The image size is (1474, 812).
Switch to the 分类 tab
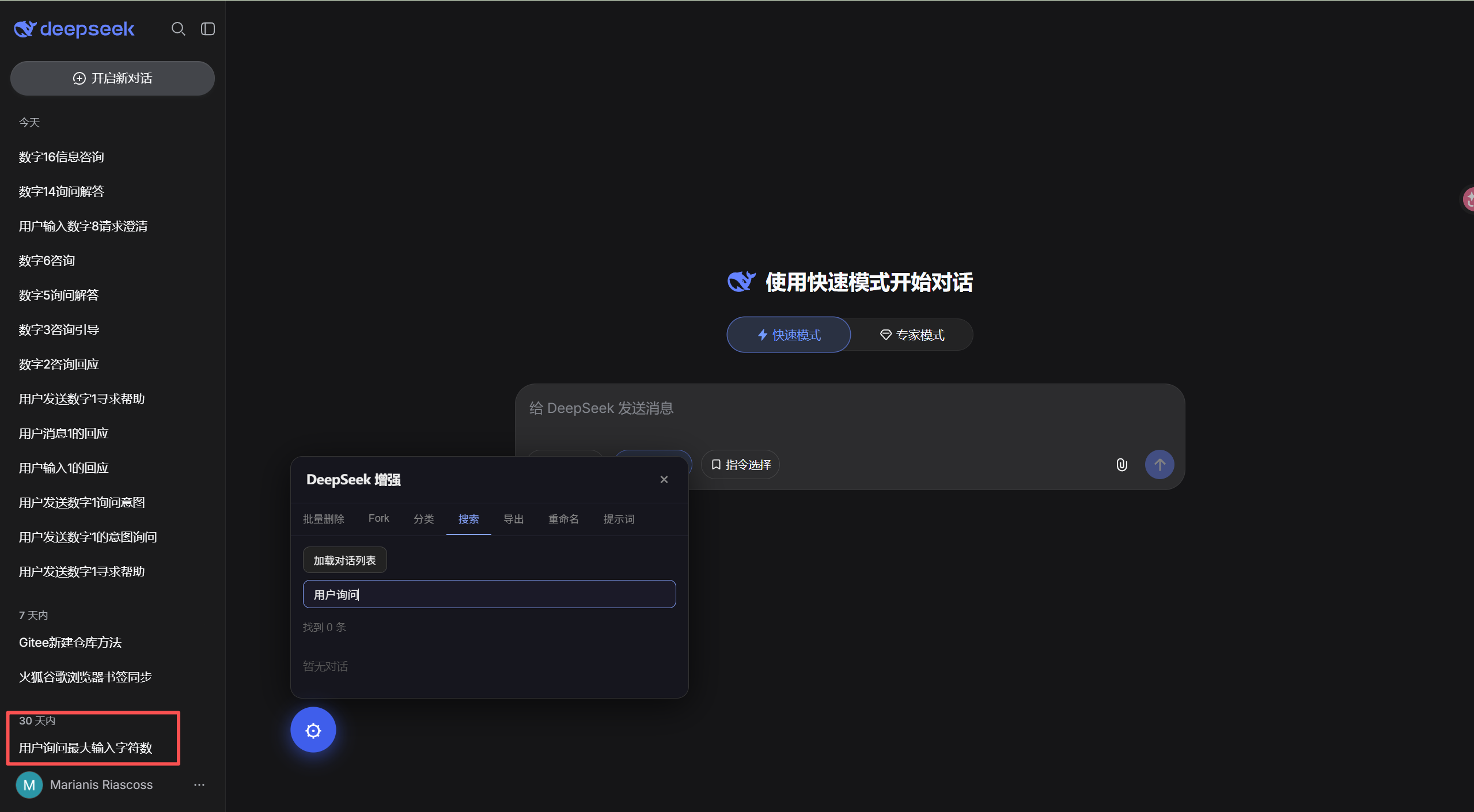click(424, 519)
